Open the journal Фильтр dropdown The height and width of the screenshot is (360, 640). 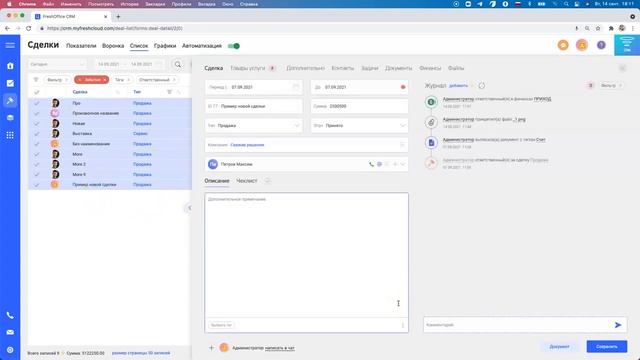pyautogui.click(x=611, y=85)
